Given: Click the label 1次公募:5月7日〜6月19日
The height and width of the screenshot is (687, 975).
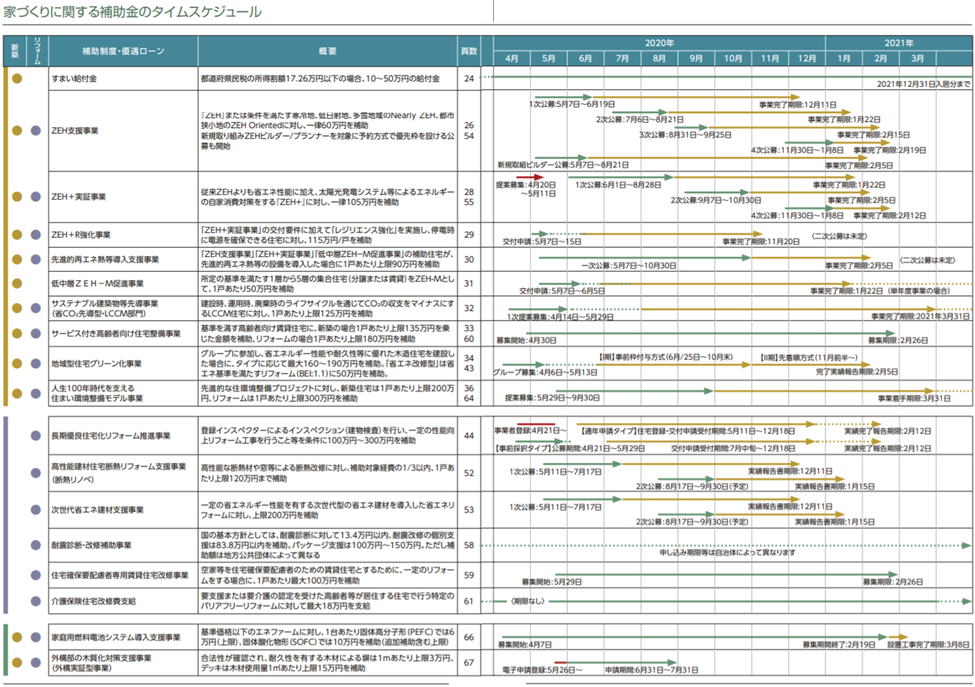Looking at the screenshot, I should [572, 104].
